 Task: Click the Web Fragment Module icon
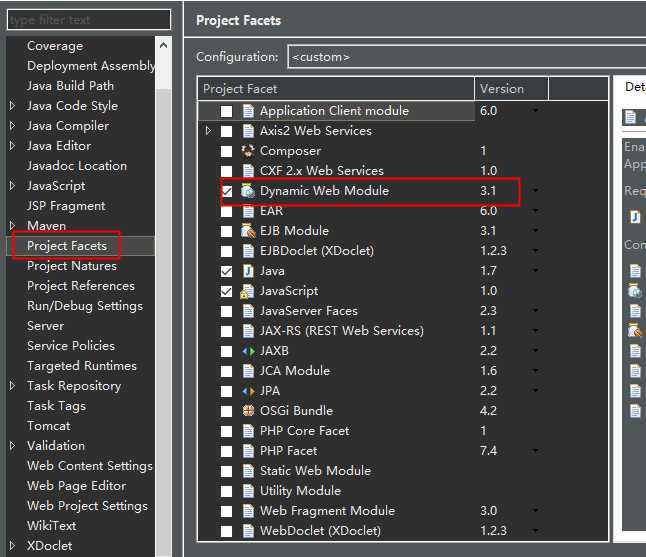click(x=248, y=511)
